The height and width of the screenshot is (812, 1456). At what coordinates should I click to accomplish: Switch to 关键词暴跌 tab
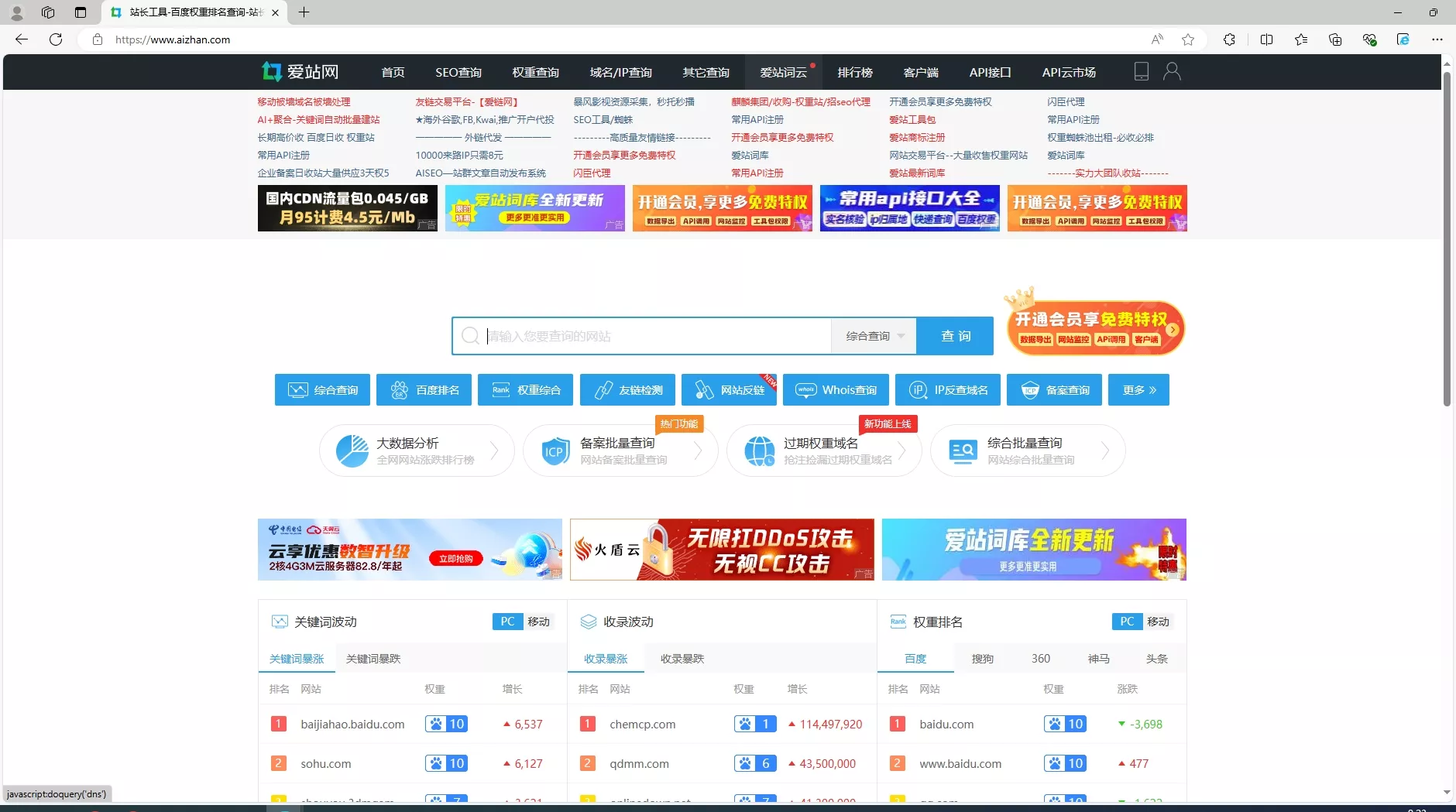pos(373,659)
